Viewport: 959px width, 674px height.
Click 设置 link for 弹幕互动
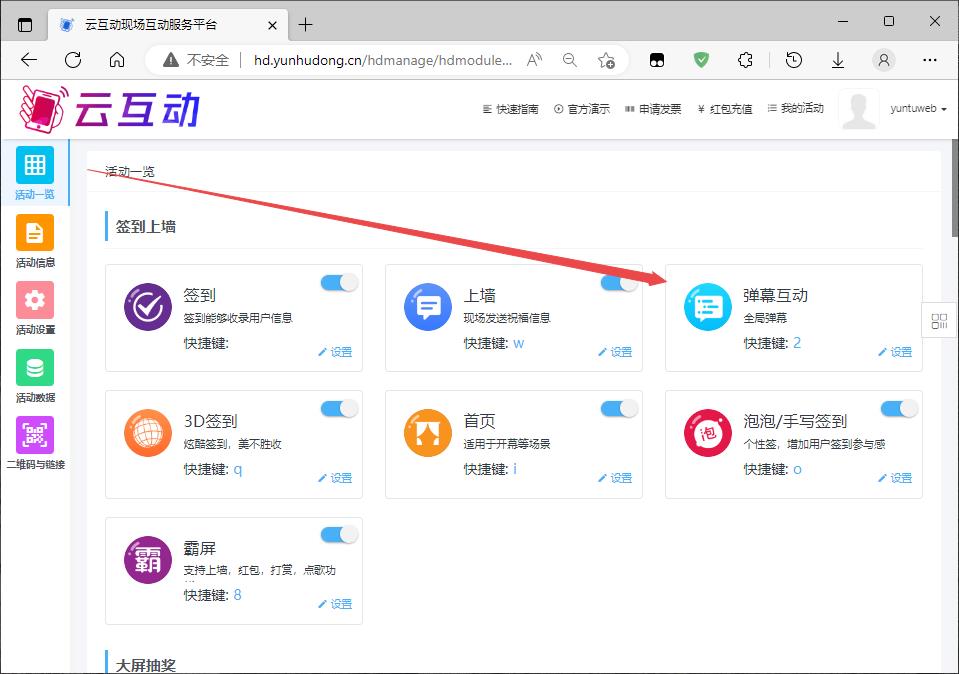[x=895, y=352]
